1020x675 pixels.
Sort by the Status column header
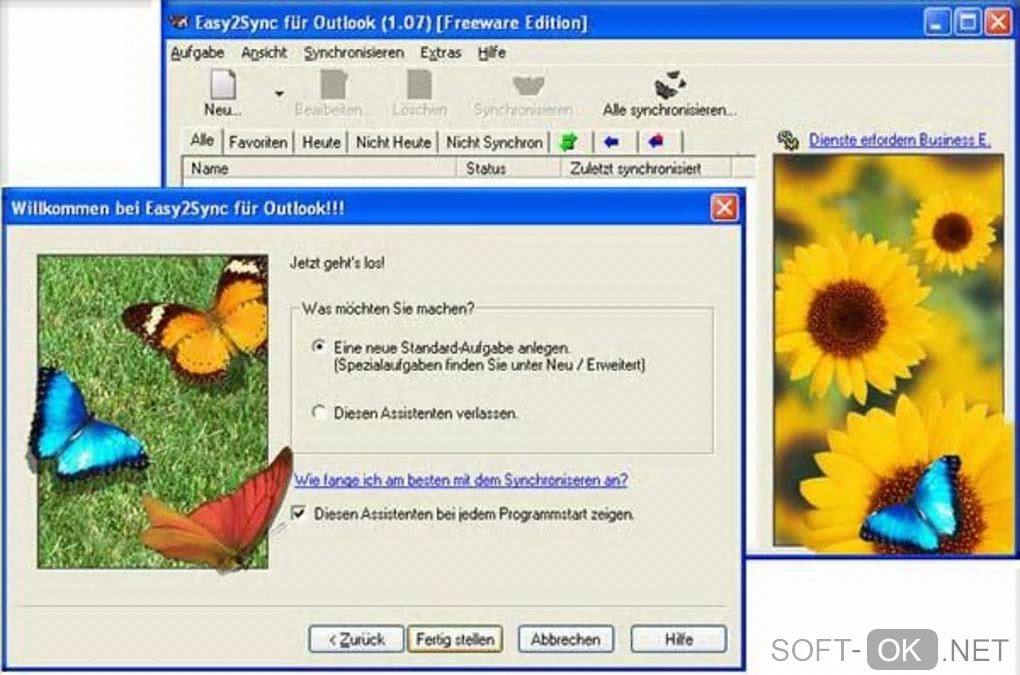tap(509, 168)
